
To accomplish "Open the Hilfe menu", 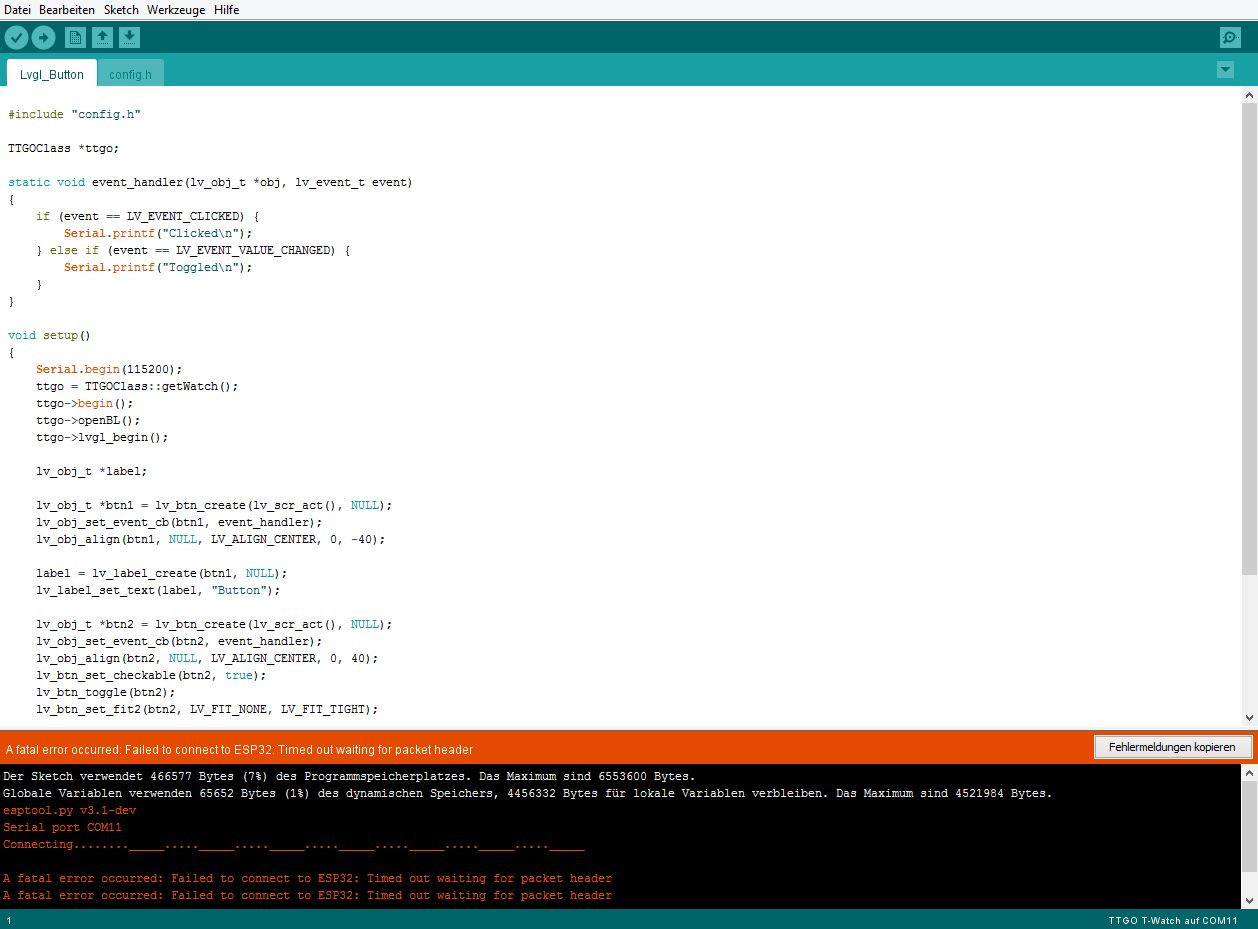I will pos(226,10).
